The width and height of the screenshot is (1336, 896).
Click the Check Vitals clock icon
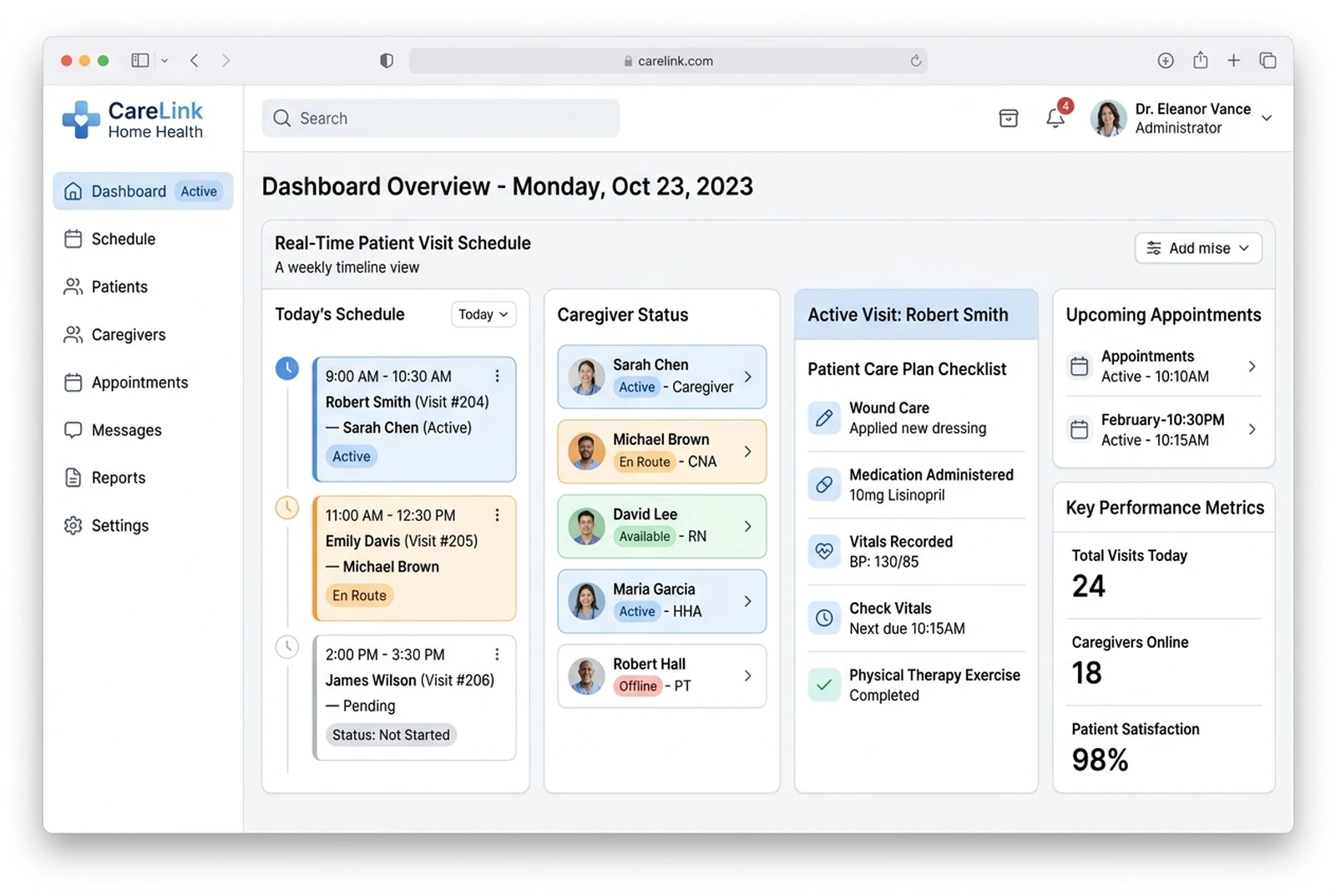click(x=824, y=618)
